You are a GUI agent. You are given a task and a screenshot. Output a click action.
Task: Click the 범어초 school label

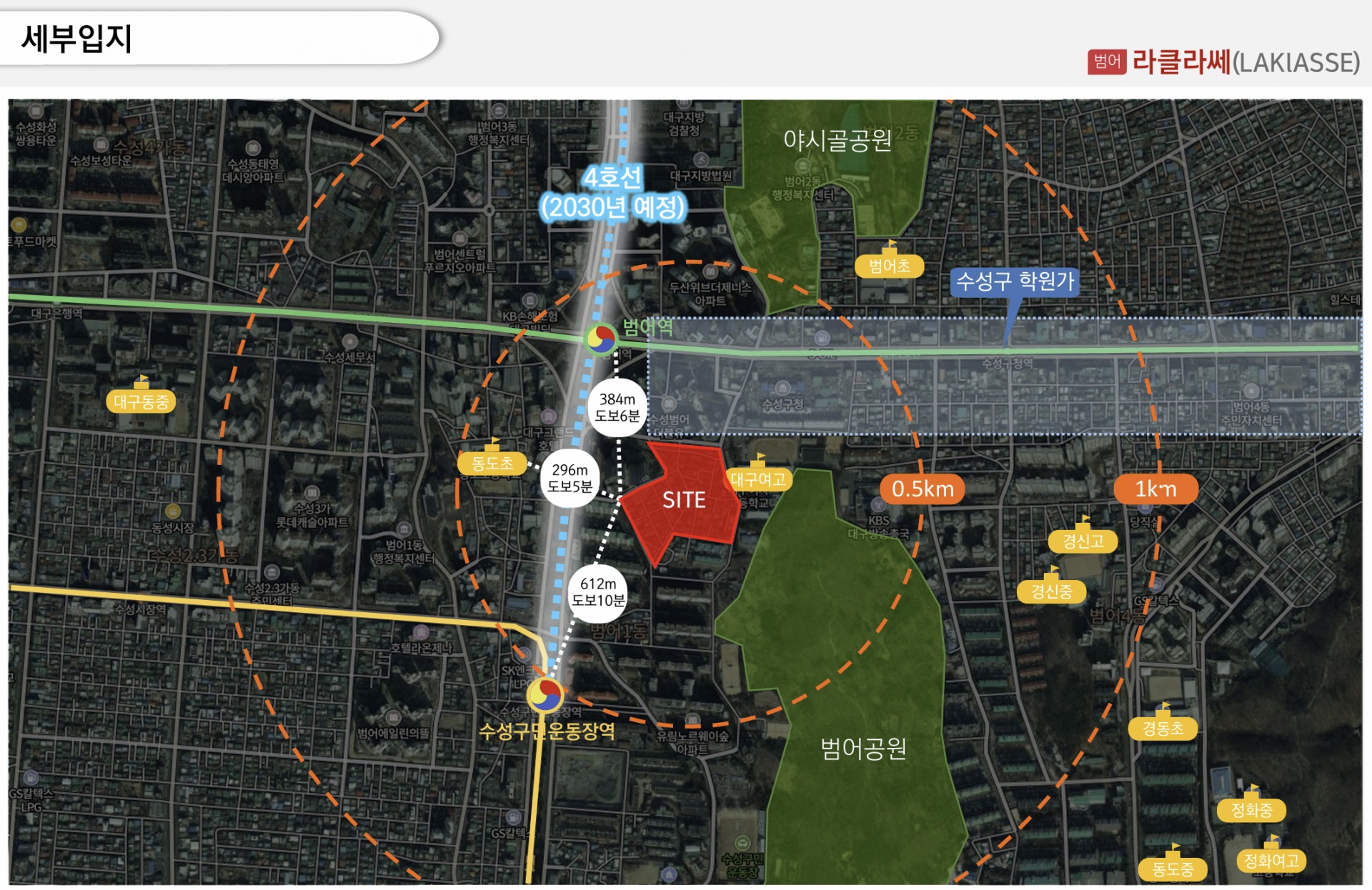[889, 266]
